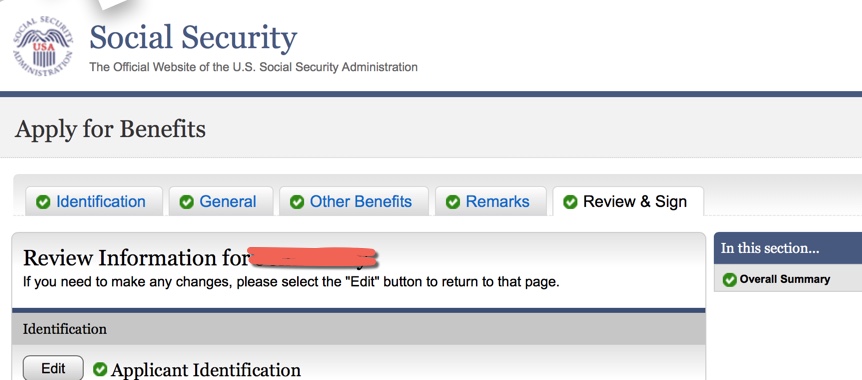The height and width of the screenshot is (380, 862).
Task: Select the Review & Sign tab
Action: click(x=628, y=201)
